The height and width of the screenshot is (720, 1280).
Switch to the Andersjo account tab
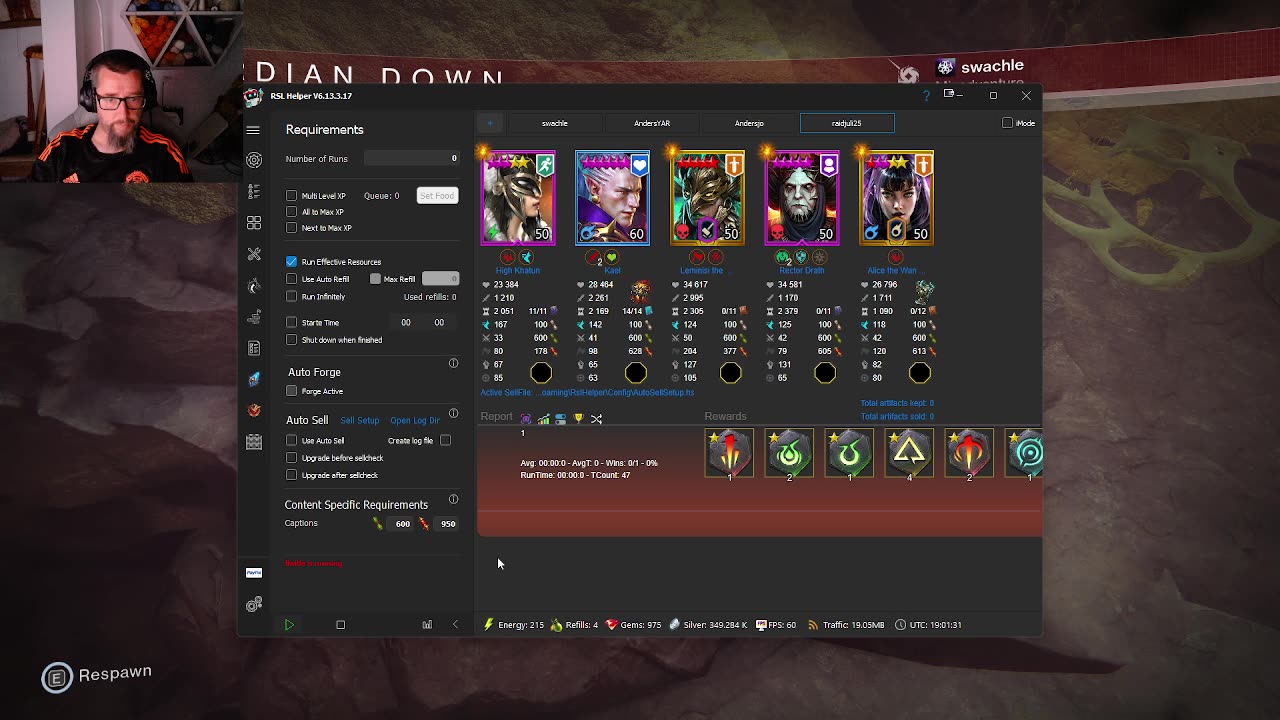749,123
